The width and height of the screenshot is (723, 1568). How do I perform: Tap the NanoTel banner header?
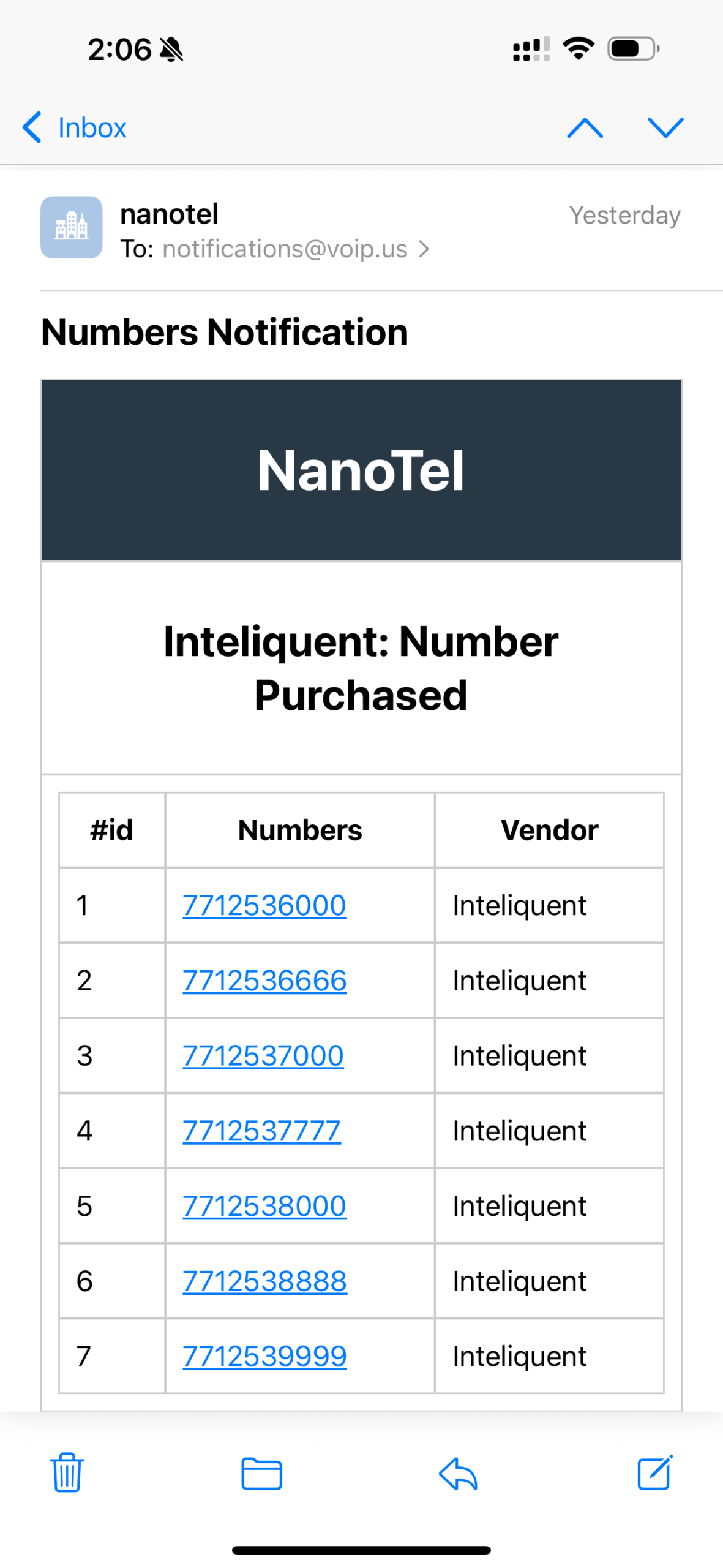click(x=361, y=470)
